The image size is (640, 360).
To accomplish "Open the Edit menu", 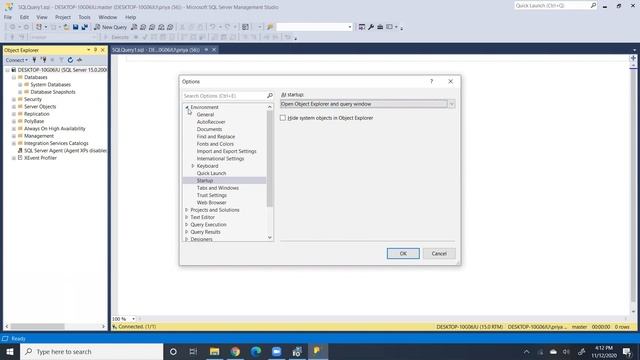I will (24, 17).
